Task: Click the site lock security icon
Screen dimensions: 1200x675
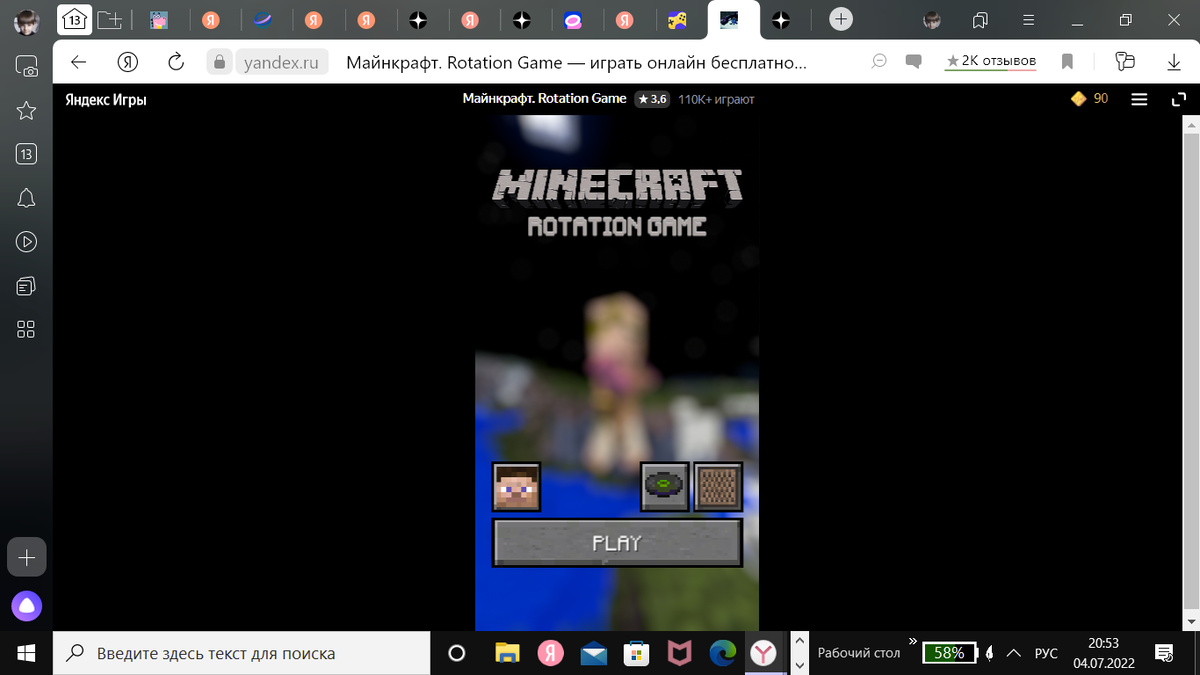Action: pyautogui.click(x=219, y=62)
